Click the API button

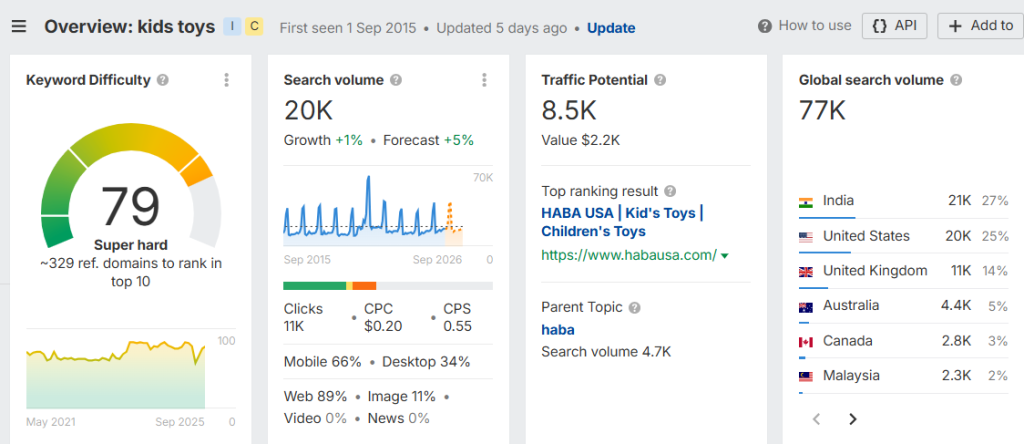pyautogui.click(x=894, y=26)
